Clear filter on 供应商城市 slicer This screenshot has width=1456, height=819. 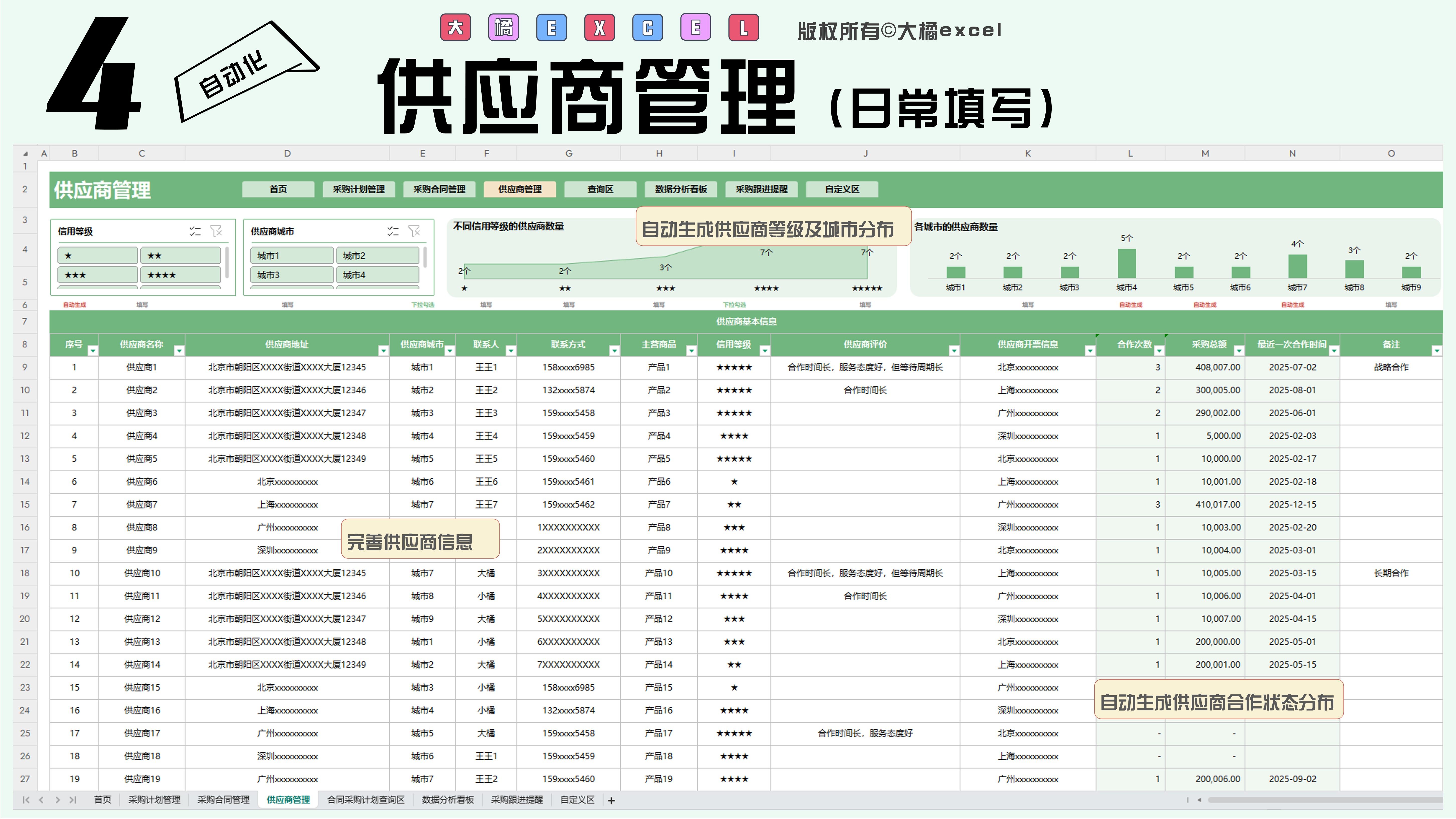(414, 231)
